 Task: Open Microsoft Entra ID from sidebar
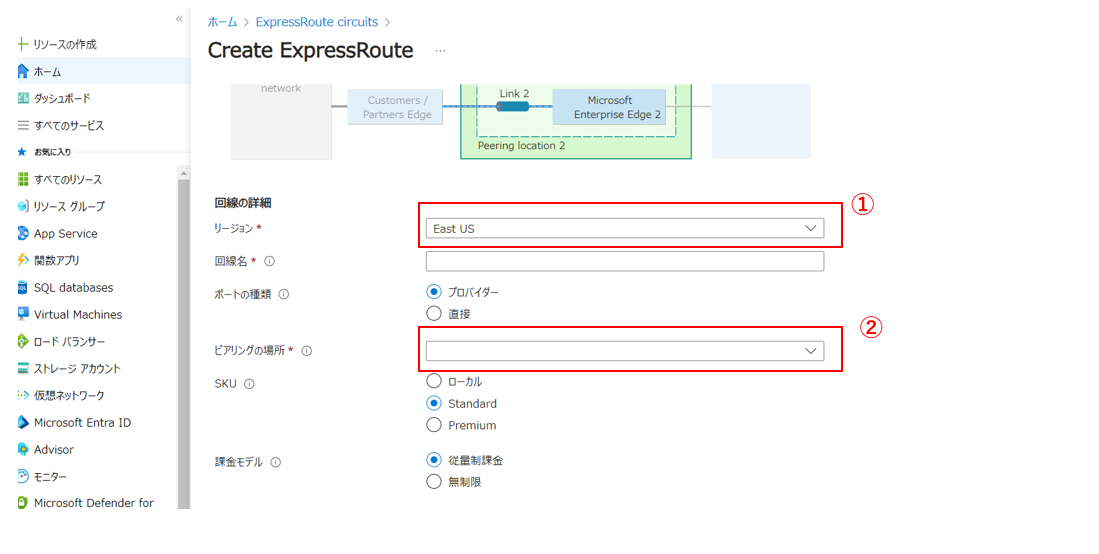tap(83, 422)
